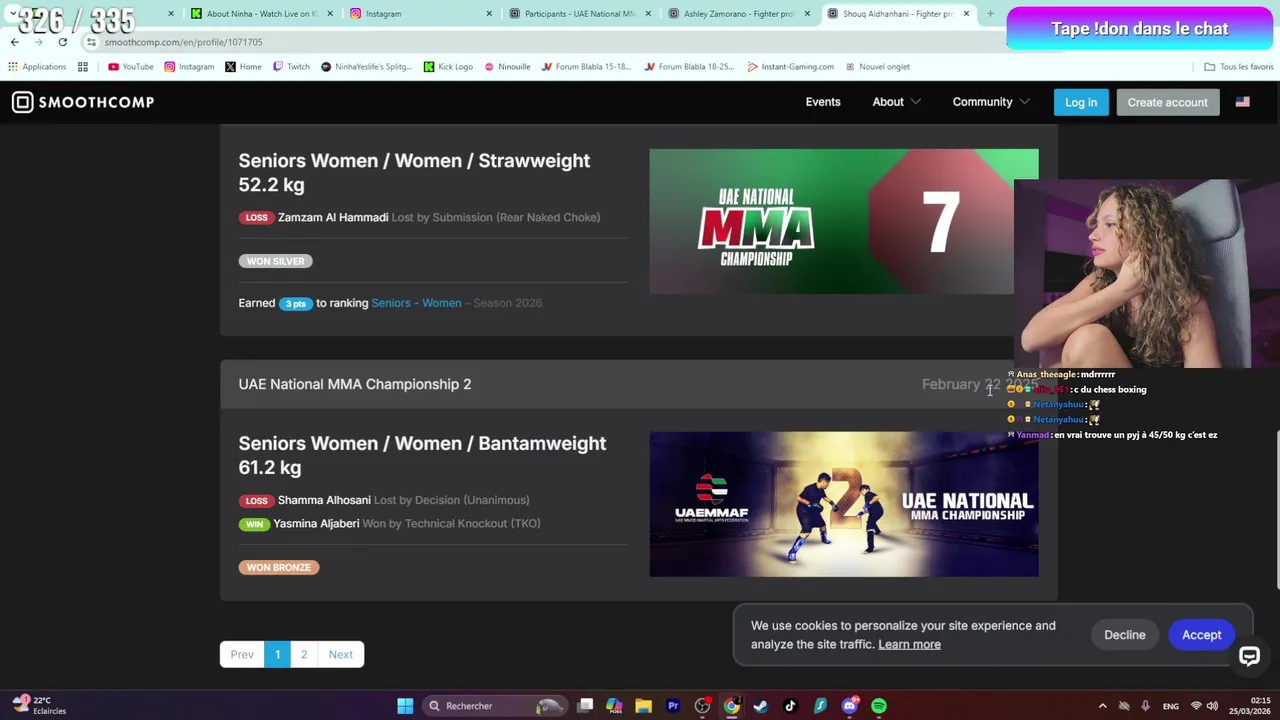Go back to the previous page
Image resolution: width=1280 pixels, height=720 pixels.
(x=14, y=42)
